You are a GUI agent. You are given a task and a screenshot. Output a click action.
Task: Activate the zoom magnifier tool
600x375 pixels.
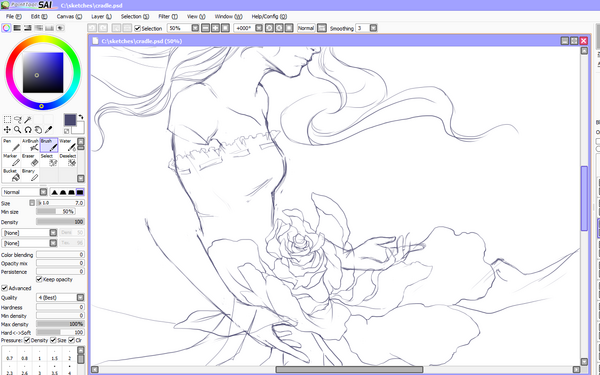point(18,130)
